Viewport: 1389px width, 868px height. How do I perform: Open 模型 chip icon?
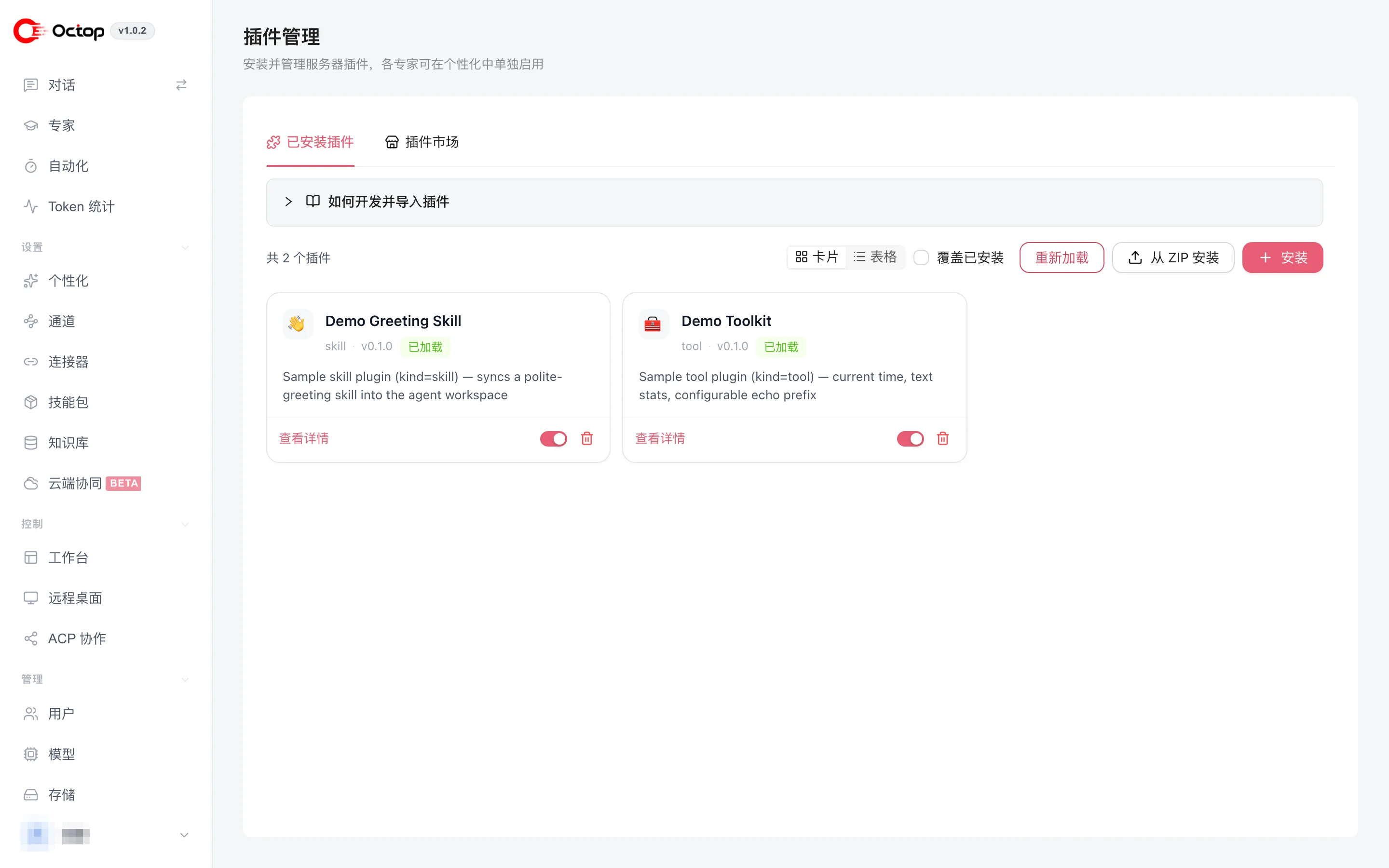[31, 754]
